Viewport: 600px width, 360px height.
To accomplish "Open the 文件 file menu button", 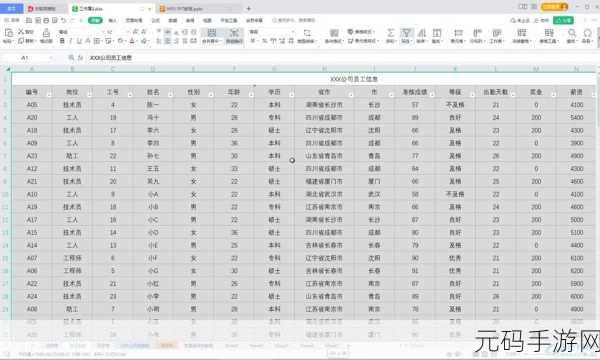I will coord(12,20).
